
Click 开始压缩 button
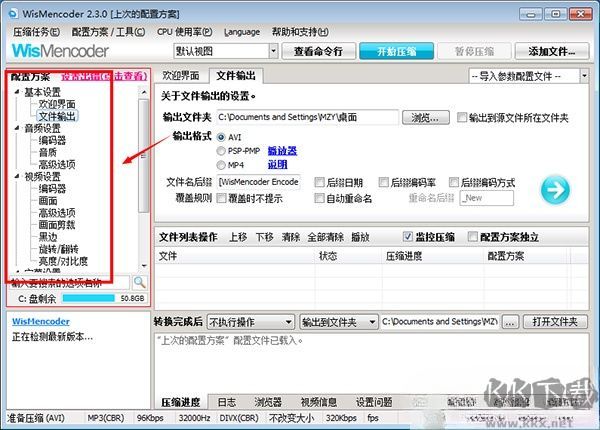(396, 51)
